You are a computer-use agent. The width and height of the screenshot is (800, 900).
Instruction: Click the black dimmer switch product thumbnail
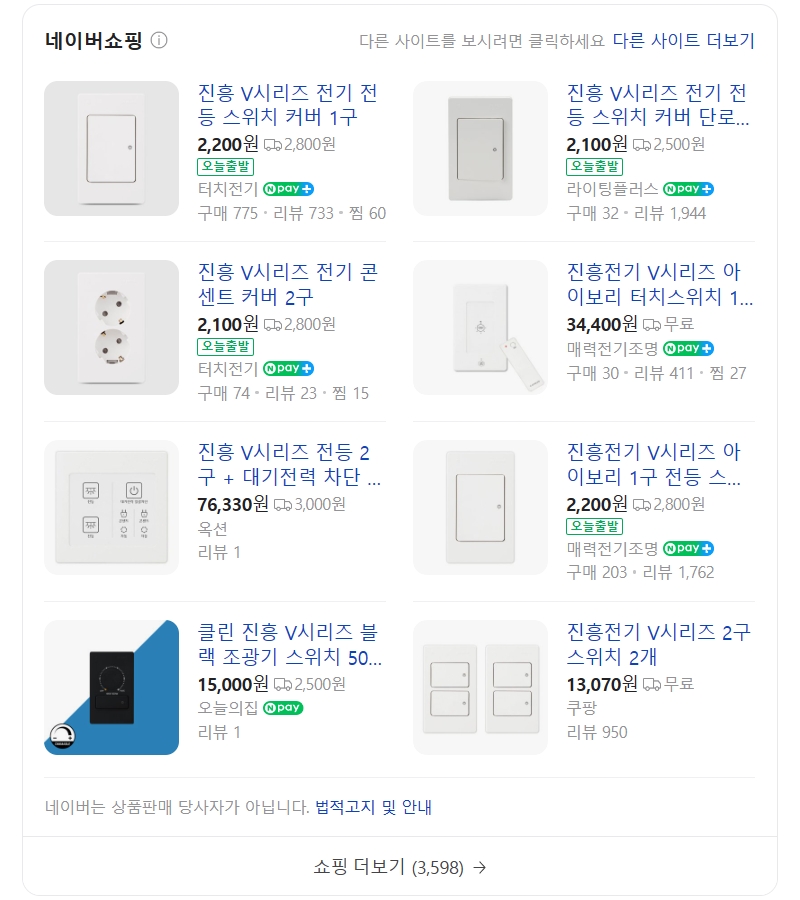coord(112,686)
